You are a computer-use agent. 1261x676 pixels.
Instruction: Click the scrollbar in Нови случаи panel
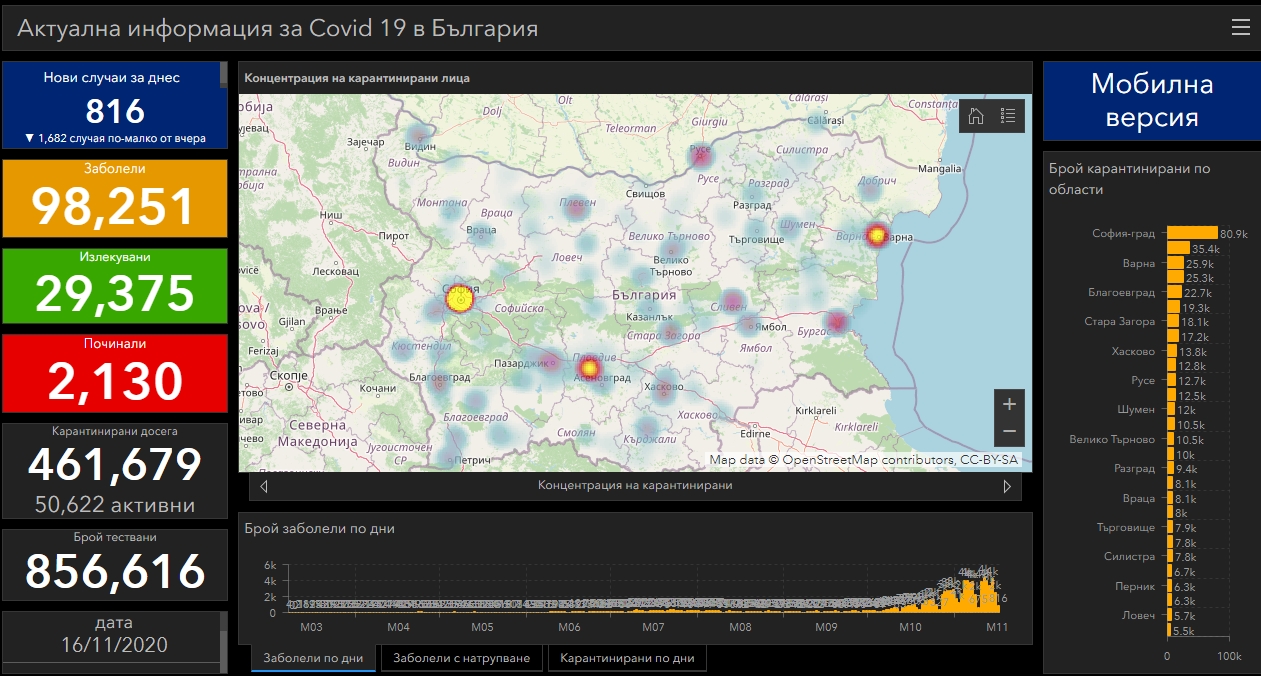[x=223, y=76]
